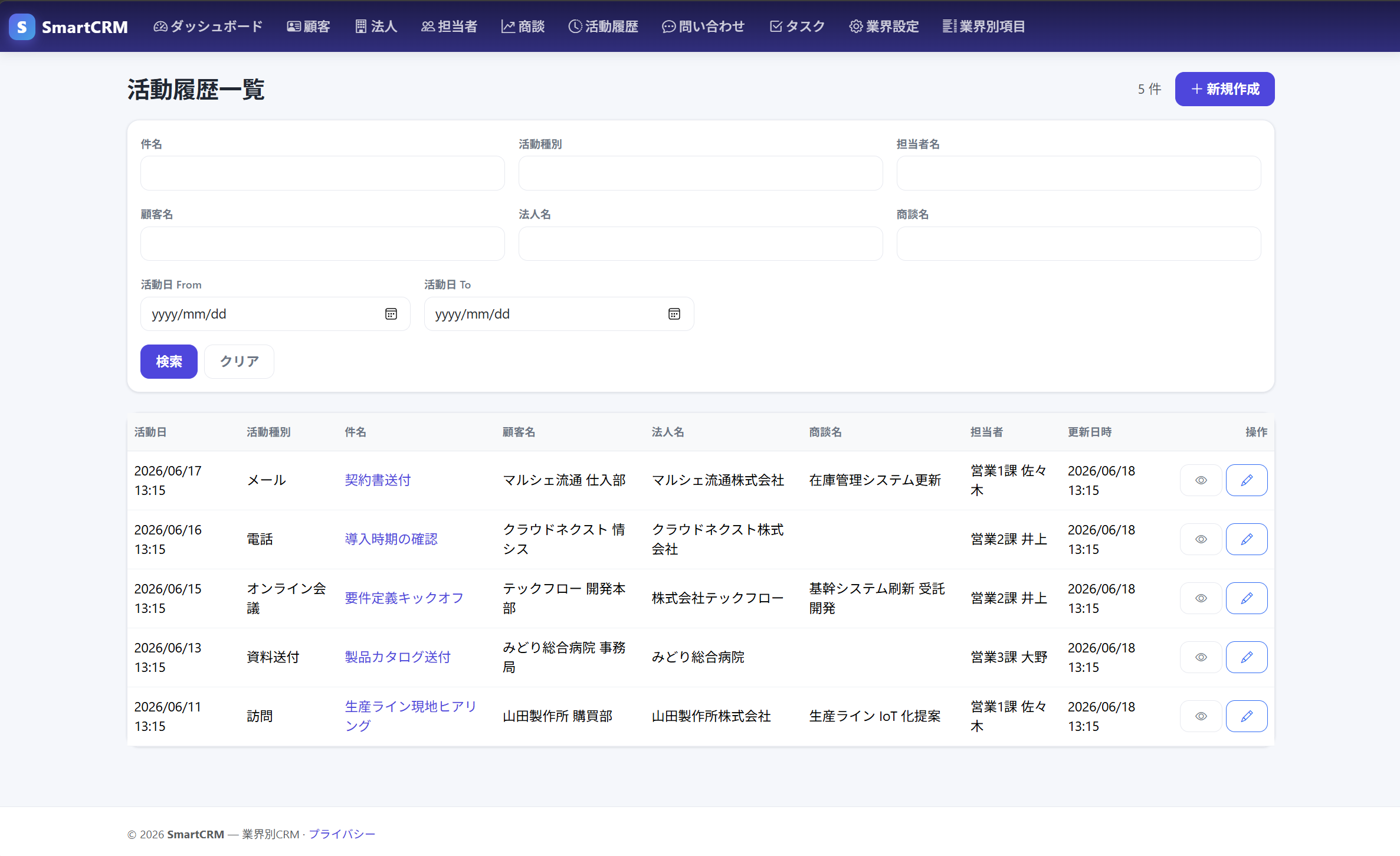Open the 製品カタログ送付 link

tap(397, 657)
